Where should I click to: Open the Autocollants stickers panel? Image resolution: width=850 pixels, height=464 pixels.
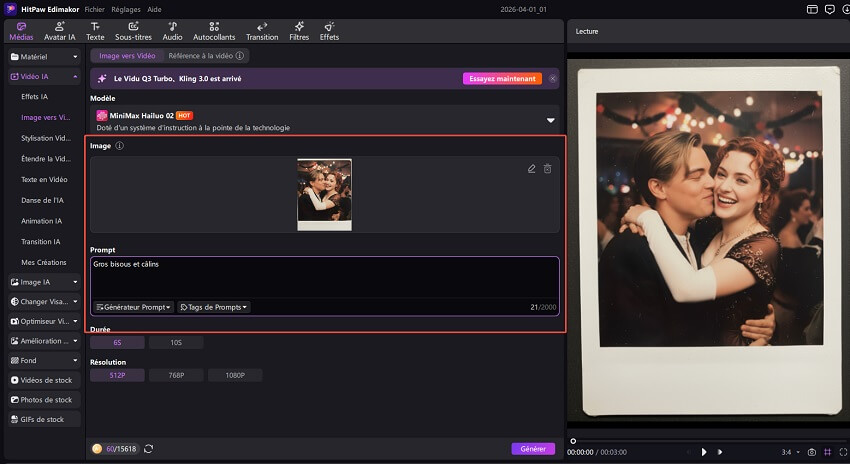[214, 30]
